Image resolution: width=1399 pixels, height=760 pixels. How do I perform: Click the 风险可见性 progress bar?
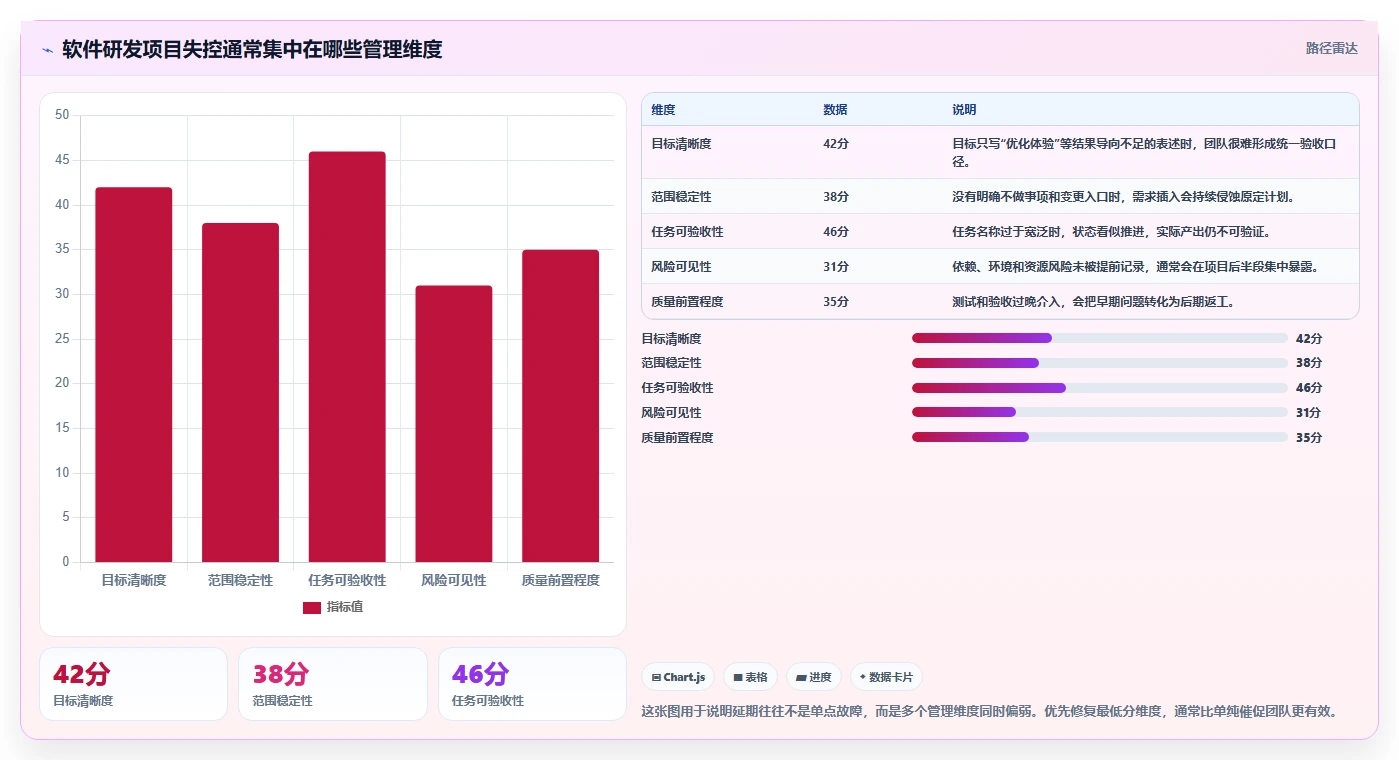pyautogui.click(x=1100, y=412)
